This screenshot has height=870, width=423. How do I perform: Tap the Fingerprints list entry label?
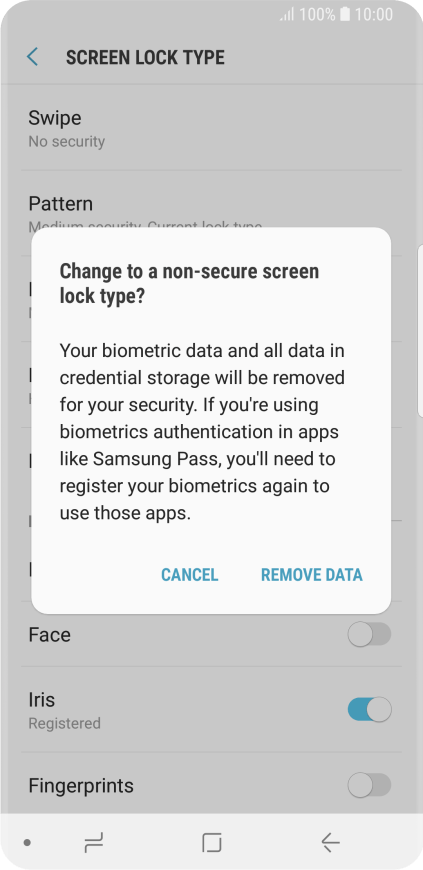(81, 786)
